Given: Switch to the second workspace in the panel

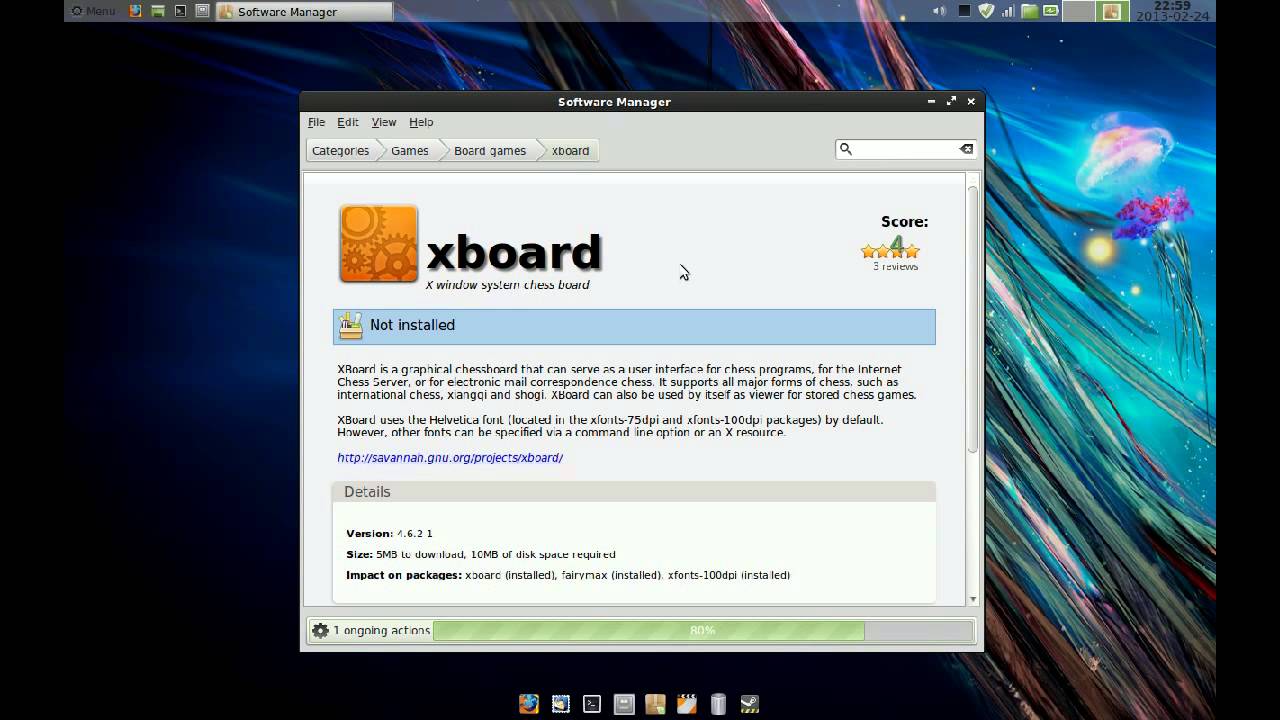Looking at the screenshot, I should coord(1112,11).
